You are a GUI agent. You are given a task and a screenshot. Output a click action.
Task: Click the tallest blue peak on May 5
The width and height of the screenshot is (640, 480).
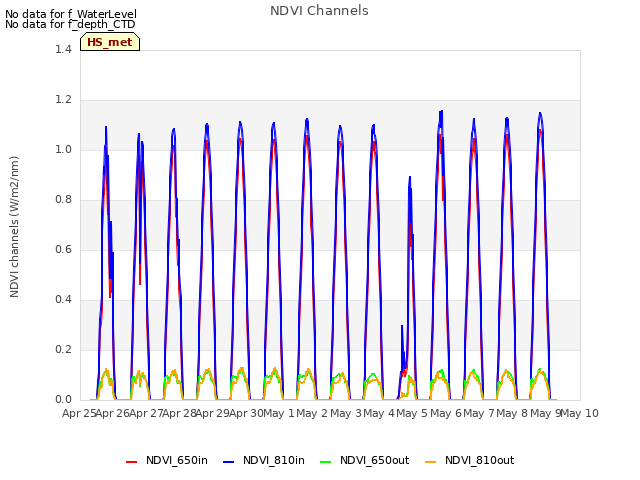(441, 111)
